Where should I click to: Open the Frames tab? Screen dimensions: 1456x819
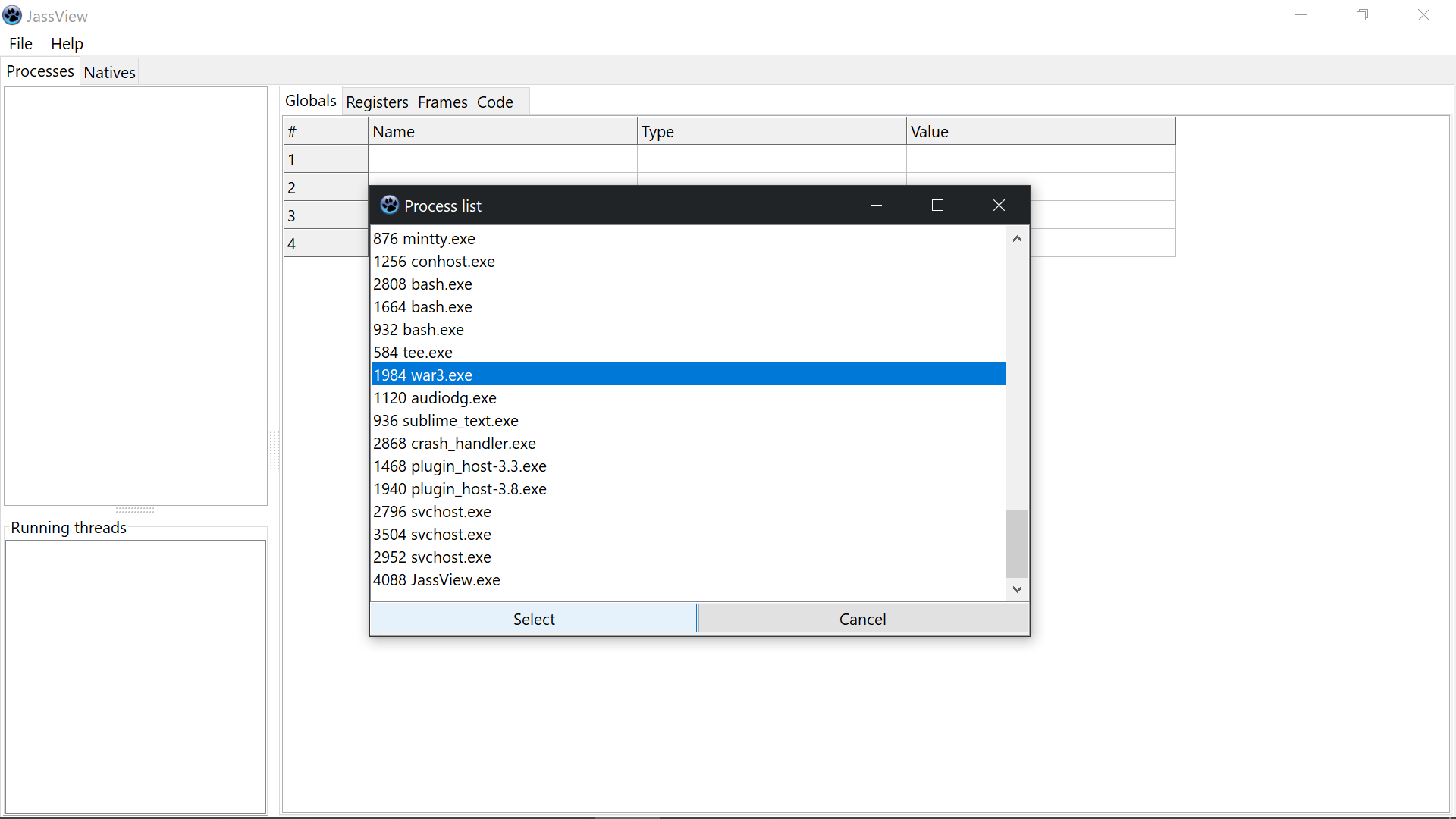tap(442, 102)
